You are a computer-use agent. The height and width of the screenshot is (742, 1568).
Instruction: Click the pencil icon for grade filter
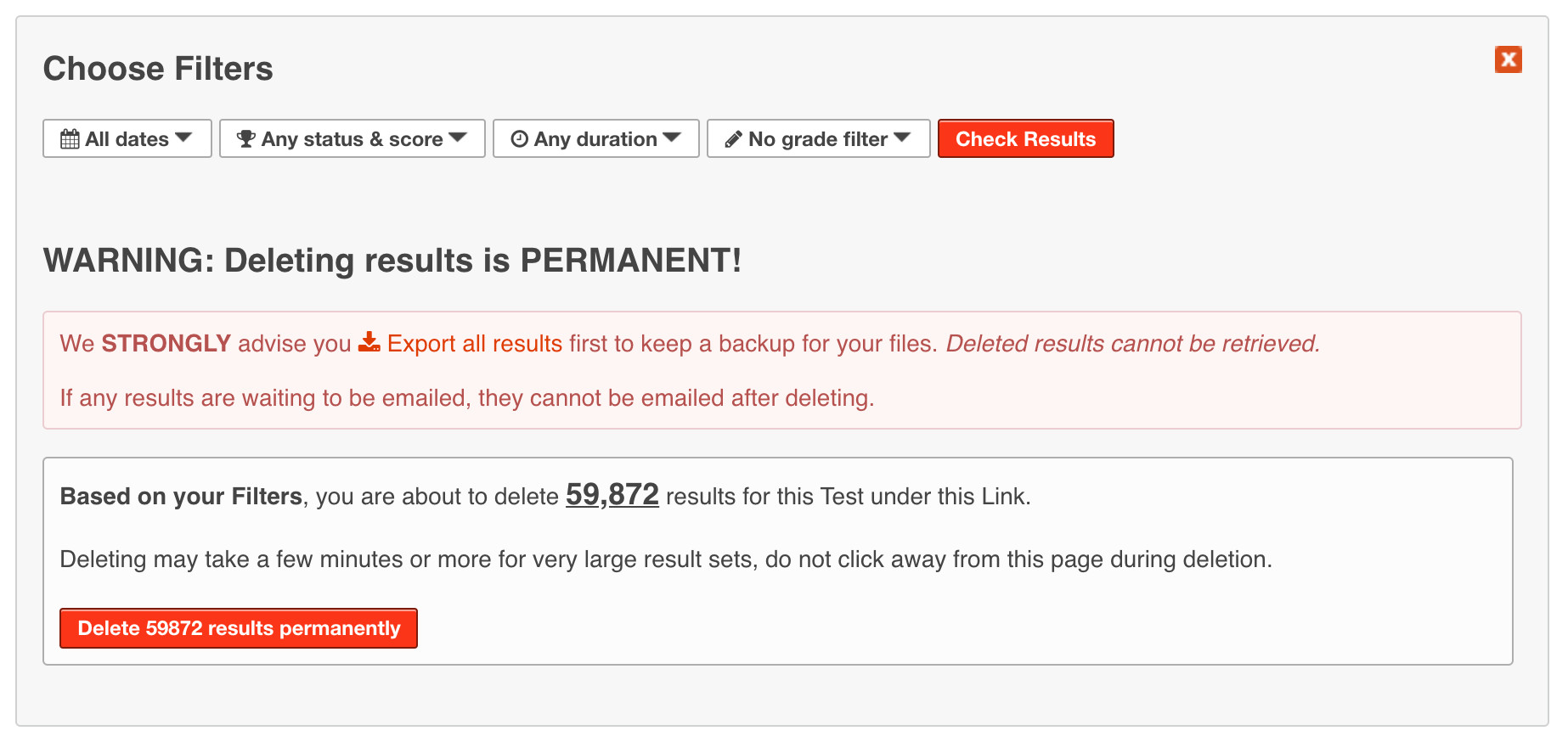click(x=733, y=139)
